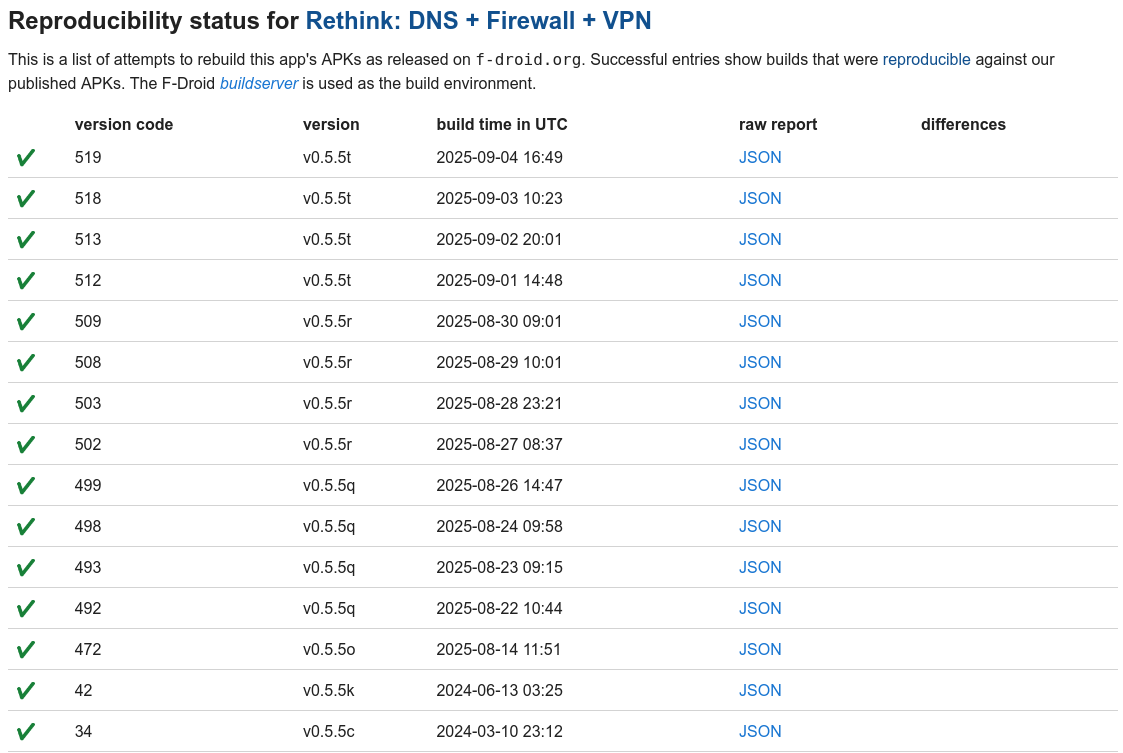The height and width of the screenshot is (753, 1123).
Task: Click the 'version code' column header
Action: pyautogui.click(x=124, y=125)
